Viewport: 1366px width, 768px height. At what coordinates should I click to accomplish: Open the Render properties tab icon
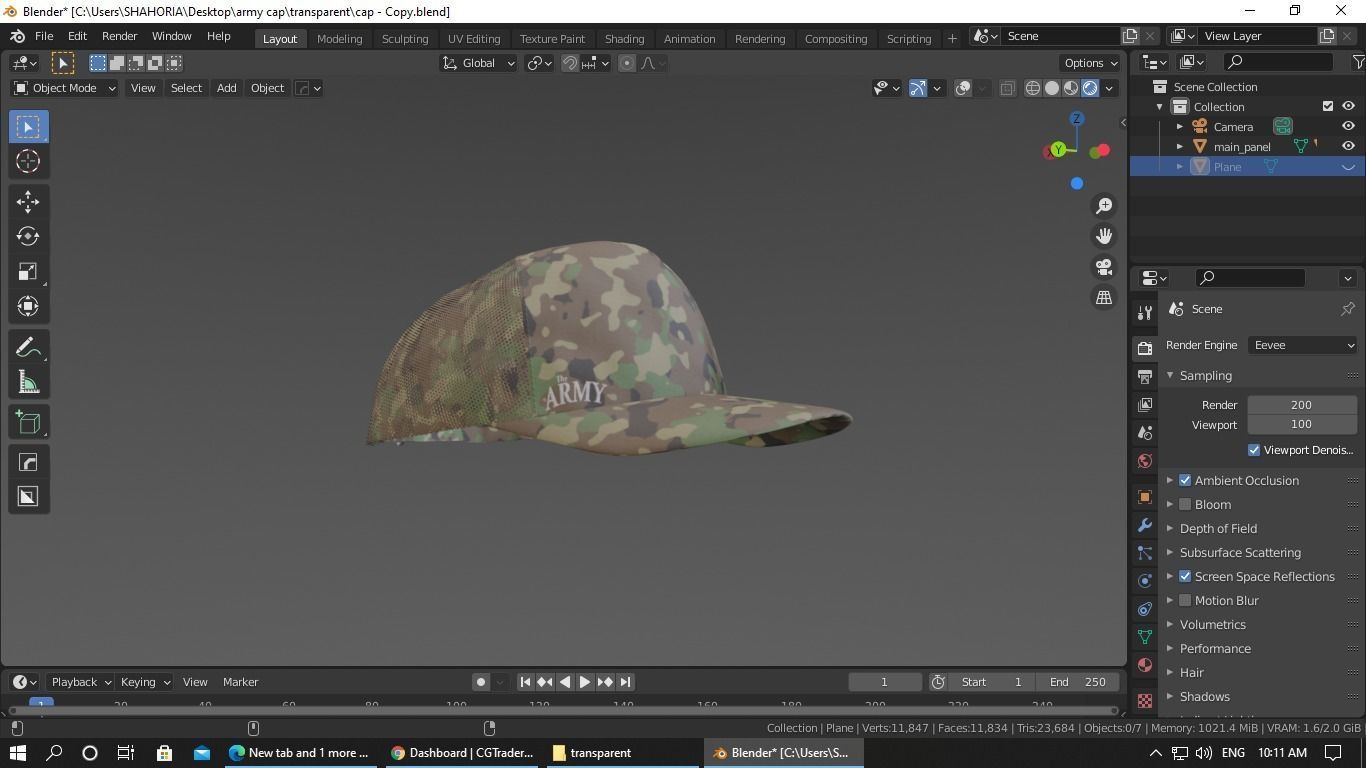click(1145, 348)
